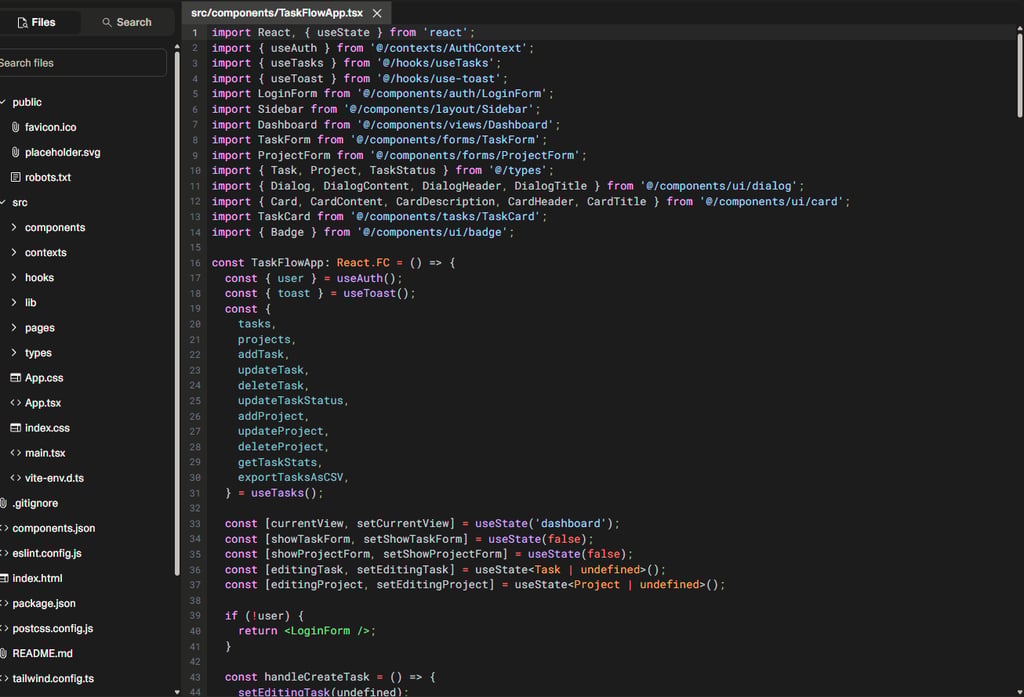Expand the lib folder chevron
The width and height of the screenshot is (1024, 697).
(14, 302)
